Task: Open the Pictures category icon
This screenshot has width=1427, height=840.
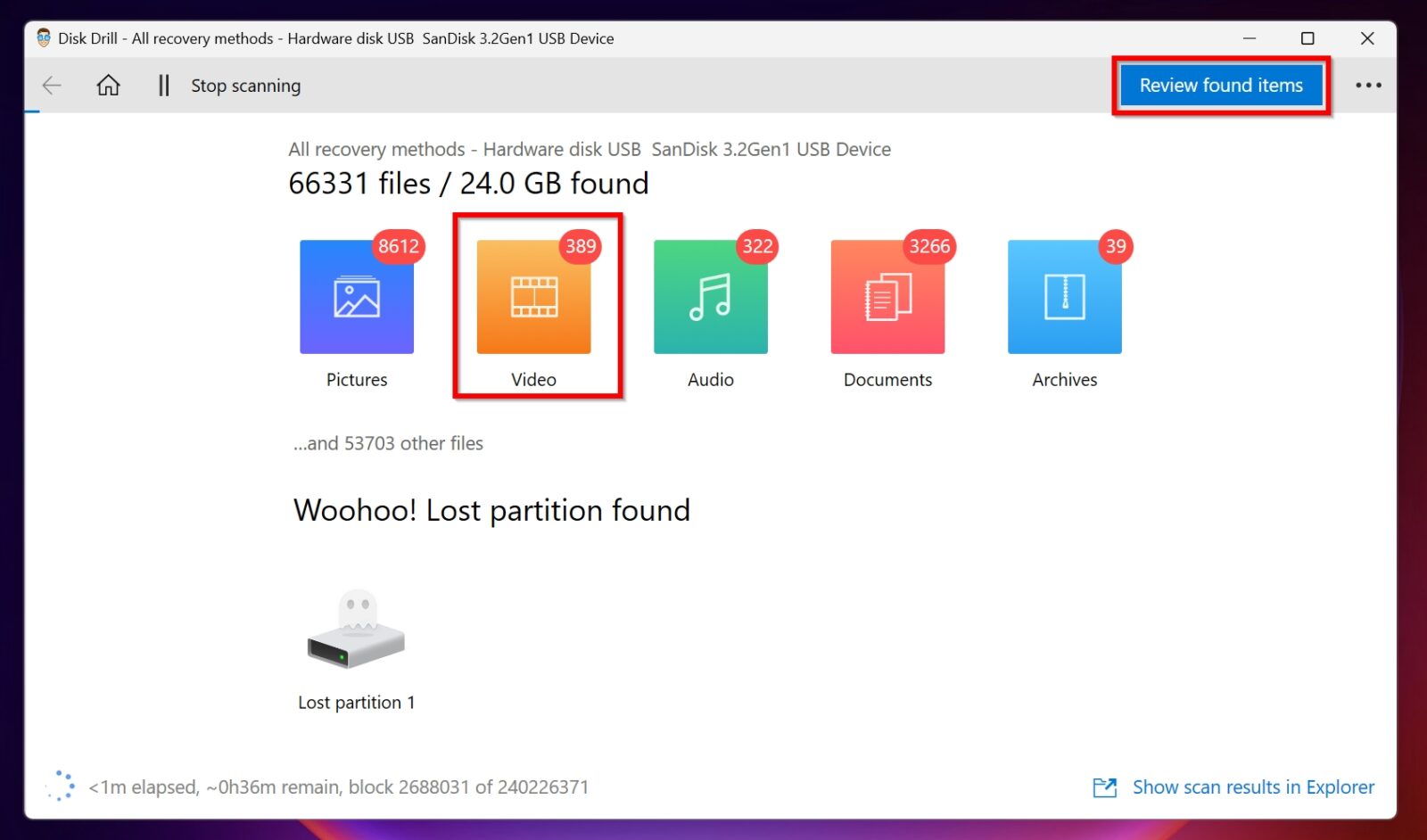Action: point(357,296)
